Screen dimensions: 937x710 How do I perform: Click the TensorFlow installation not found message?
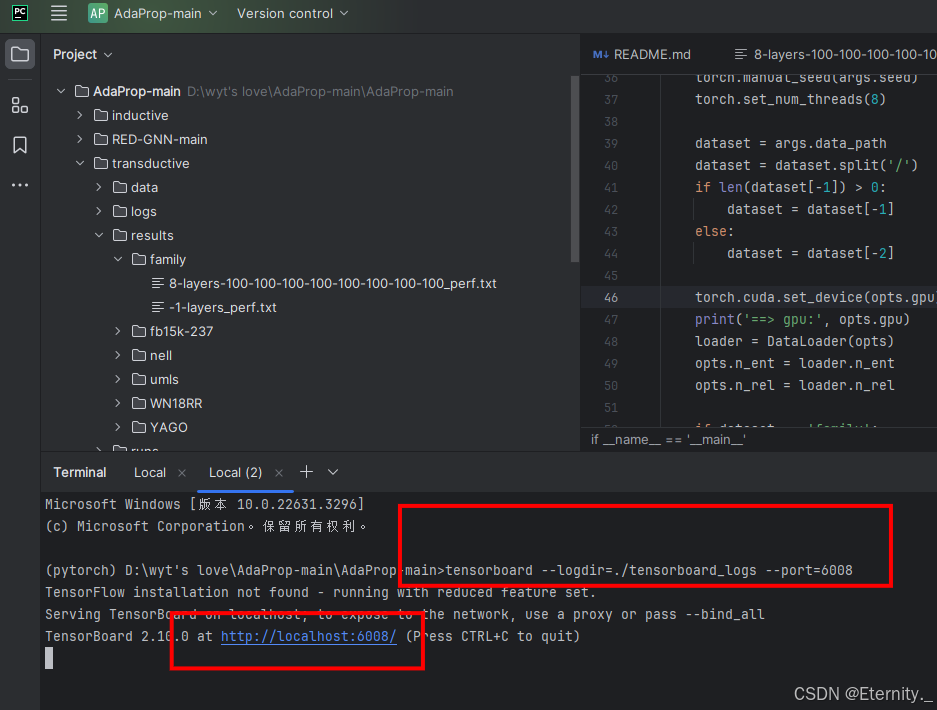[x=320, y=592]
